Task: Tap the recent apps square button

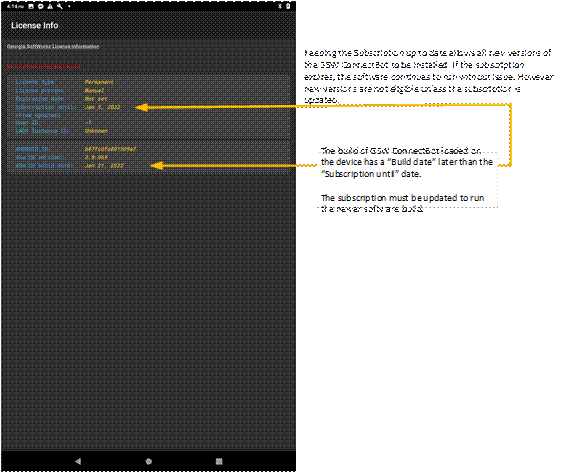Action: (x=219, y=461)
